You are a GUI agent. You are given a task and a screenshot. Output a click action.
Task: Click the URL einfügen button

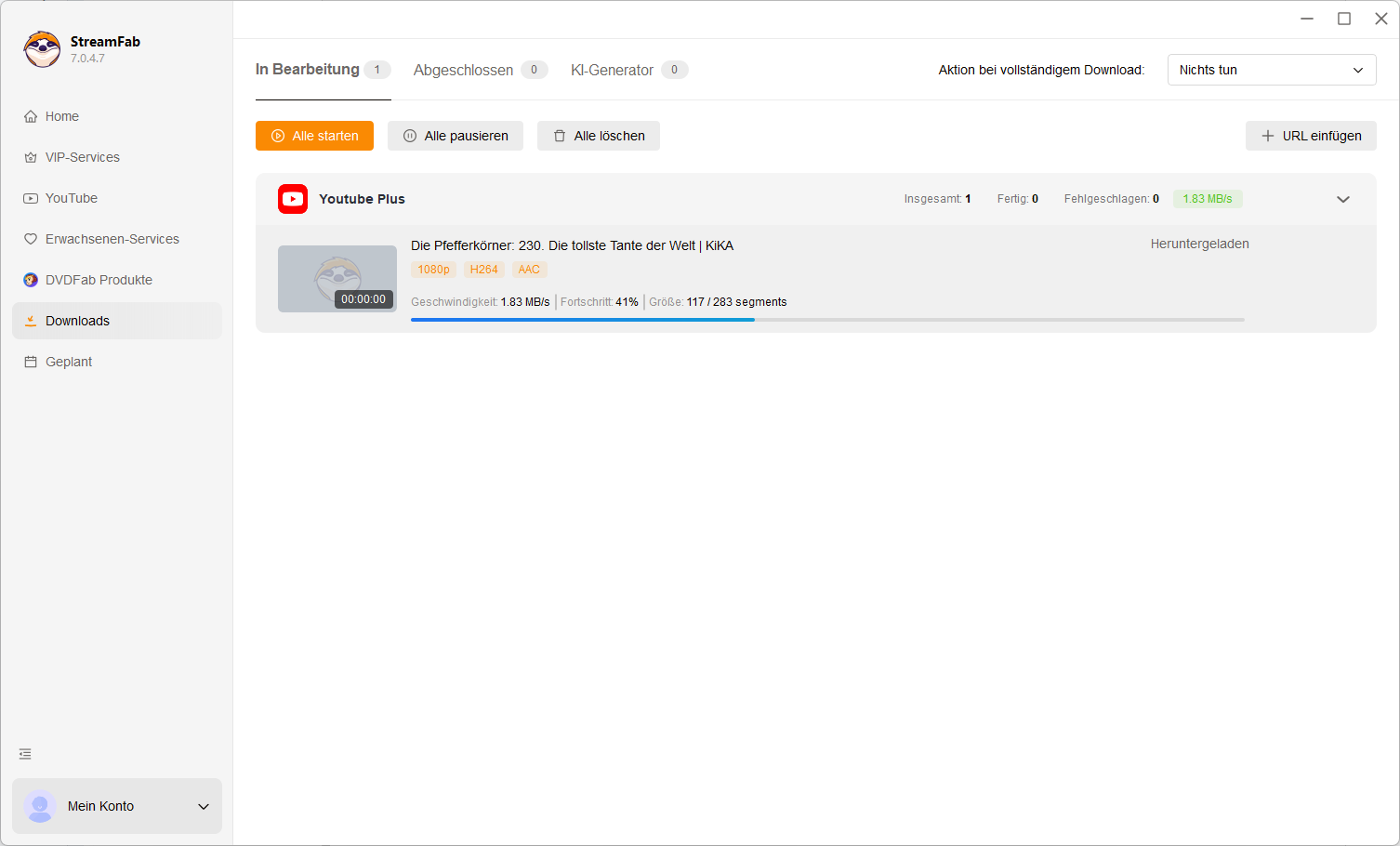[x=1311, y=136]
